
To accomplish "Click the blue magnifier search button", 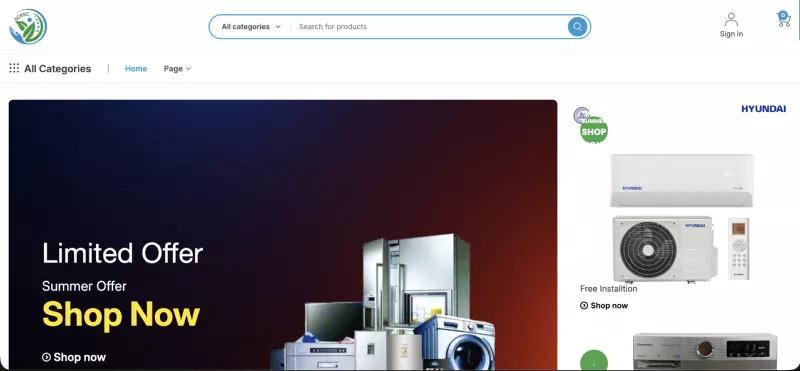I will [x=577, y=27].
